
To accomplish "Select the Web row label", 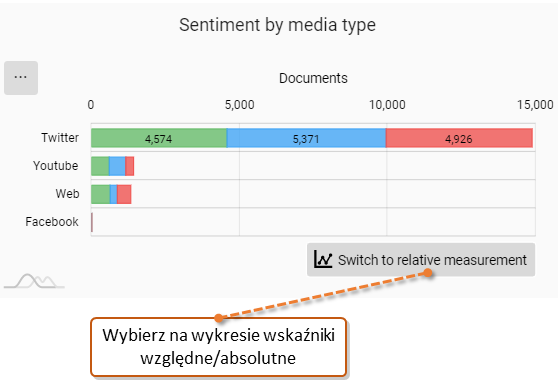I will [x=67, y=194].
